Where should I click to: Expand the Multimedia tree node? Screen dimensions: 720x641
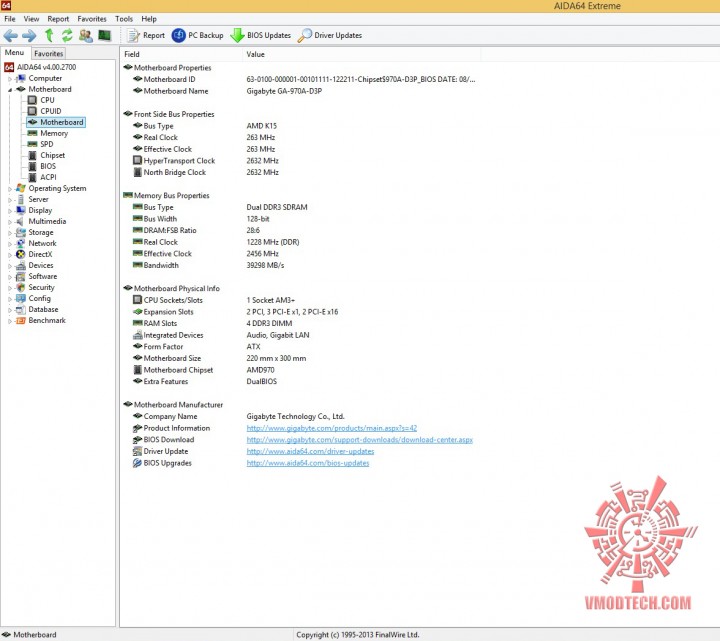click(x=10, y=222)
